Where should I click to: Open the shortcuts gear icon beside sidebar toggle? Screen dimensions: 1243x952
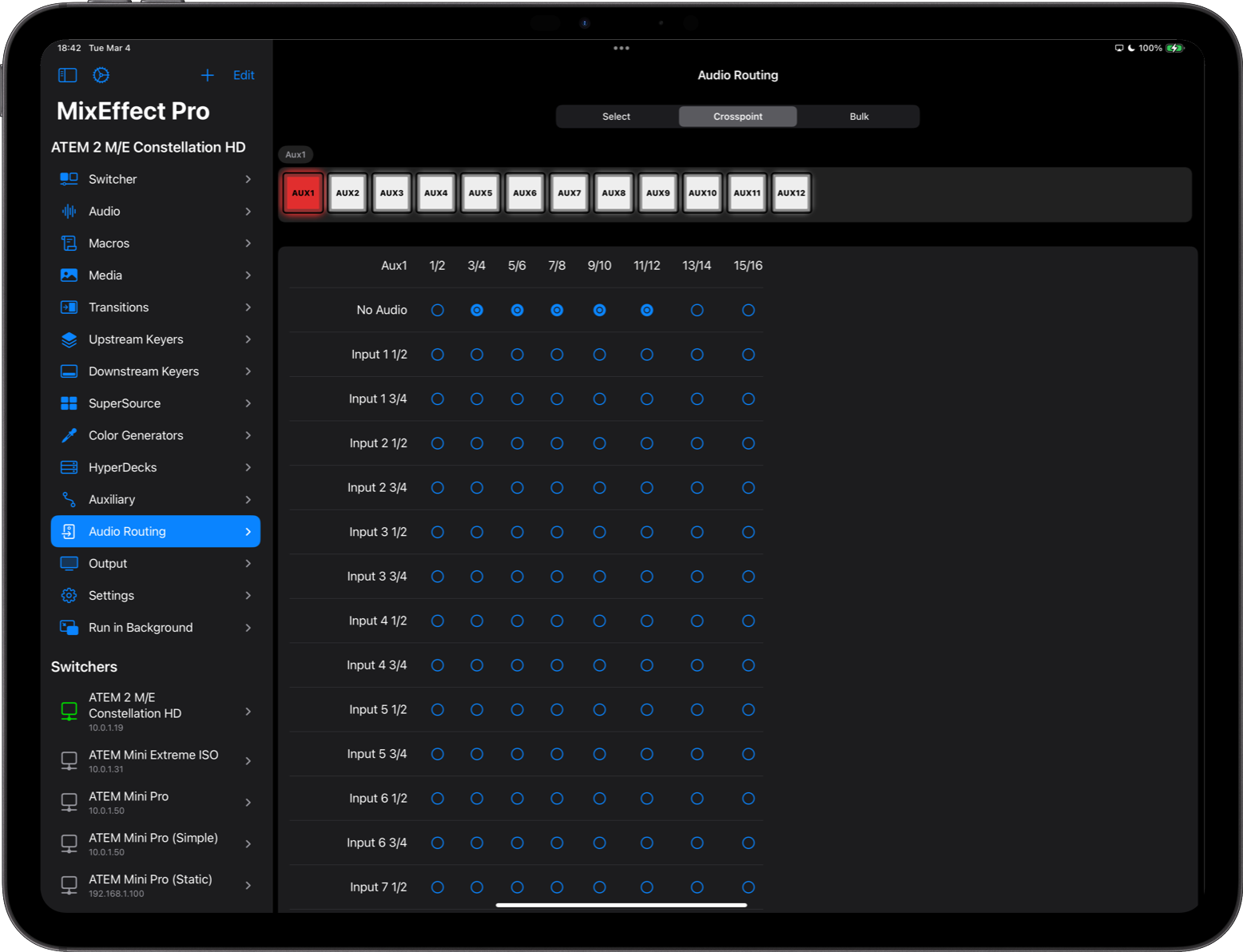pos(101,75)
